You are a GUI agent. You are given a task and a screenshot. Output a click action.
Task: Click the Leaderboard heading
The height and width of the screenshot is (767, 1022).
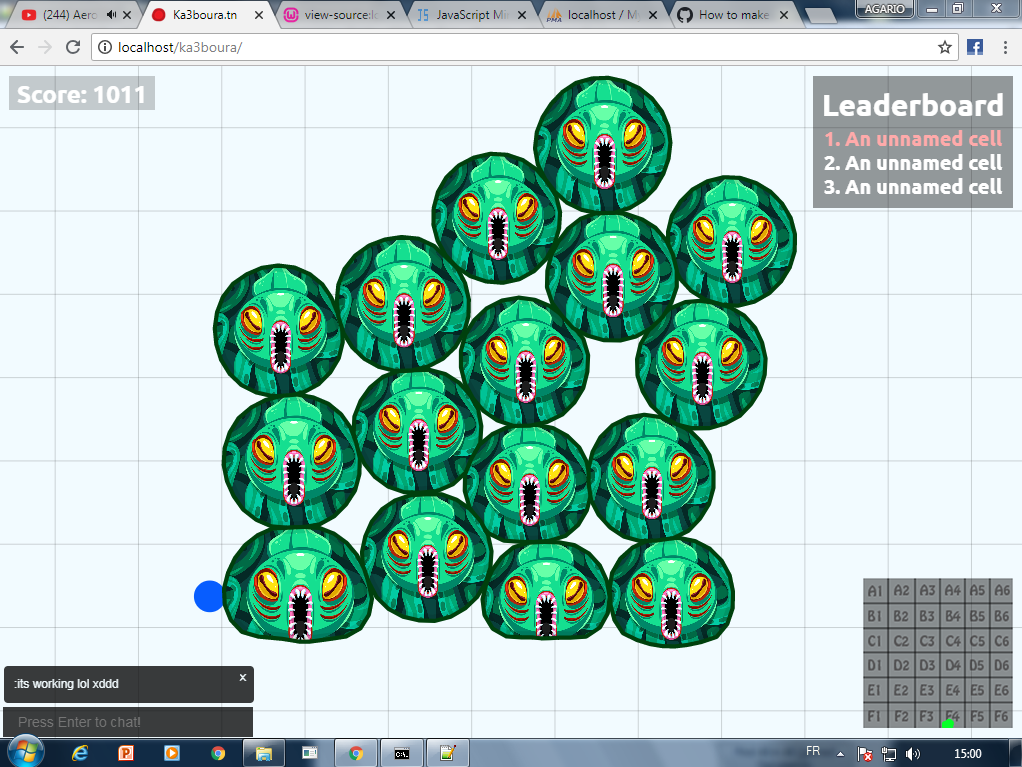click(912, 106)
